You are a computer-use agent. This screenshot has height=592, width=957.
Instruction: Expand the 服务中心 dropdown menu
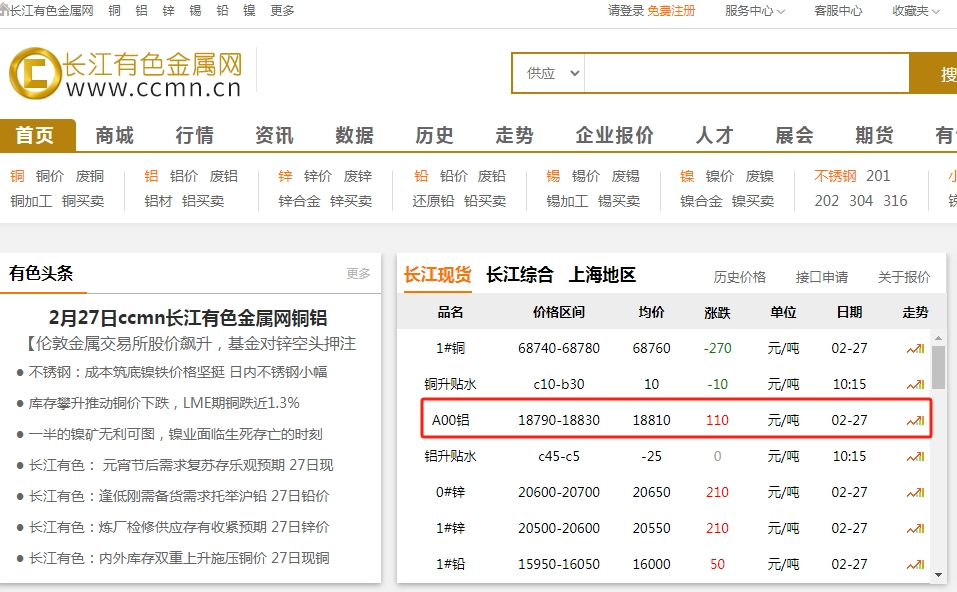point(755,11)
